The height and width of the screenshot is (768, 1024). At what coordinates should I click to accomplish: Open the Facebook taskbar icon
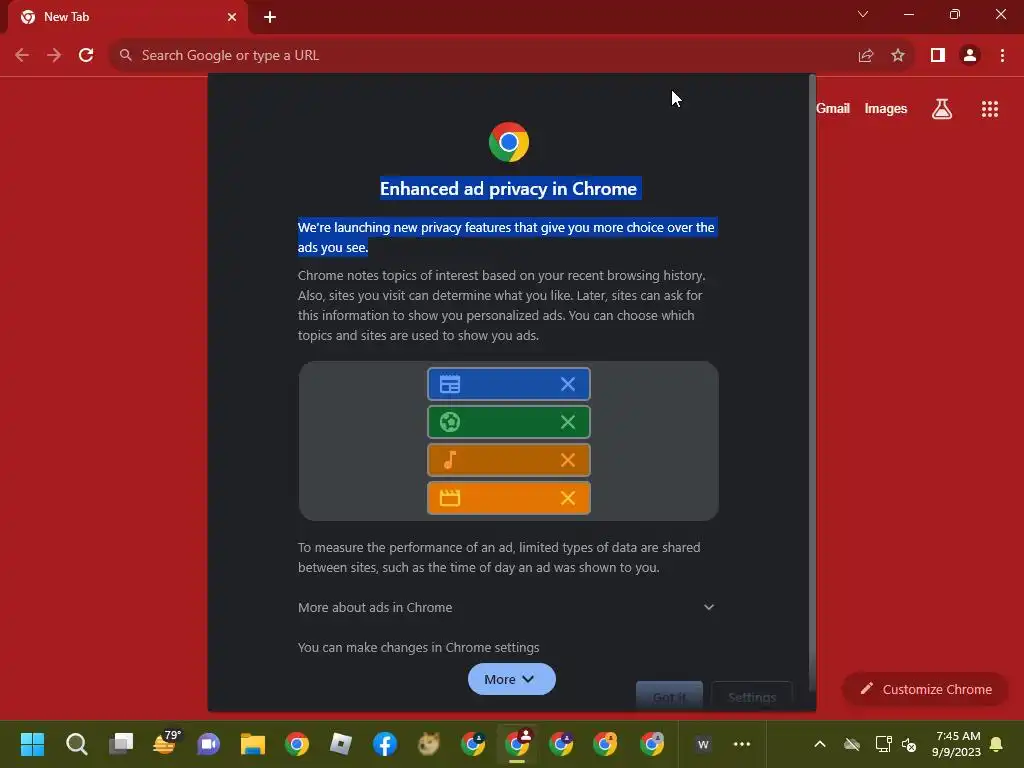coord(385,744)
